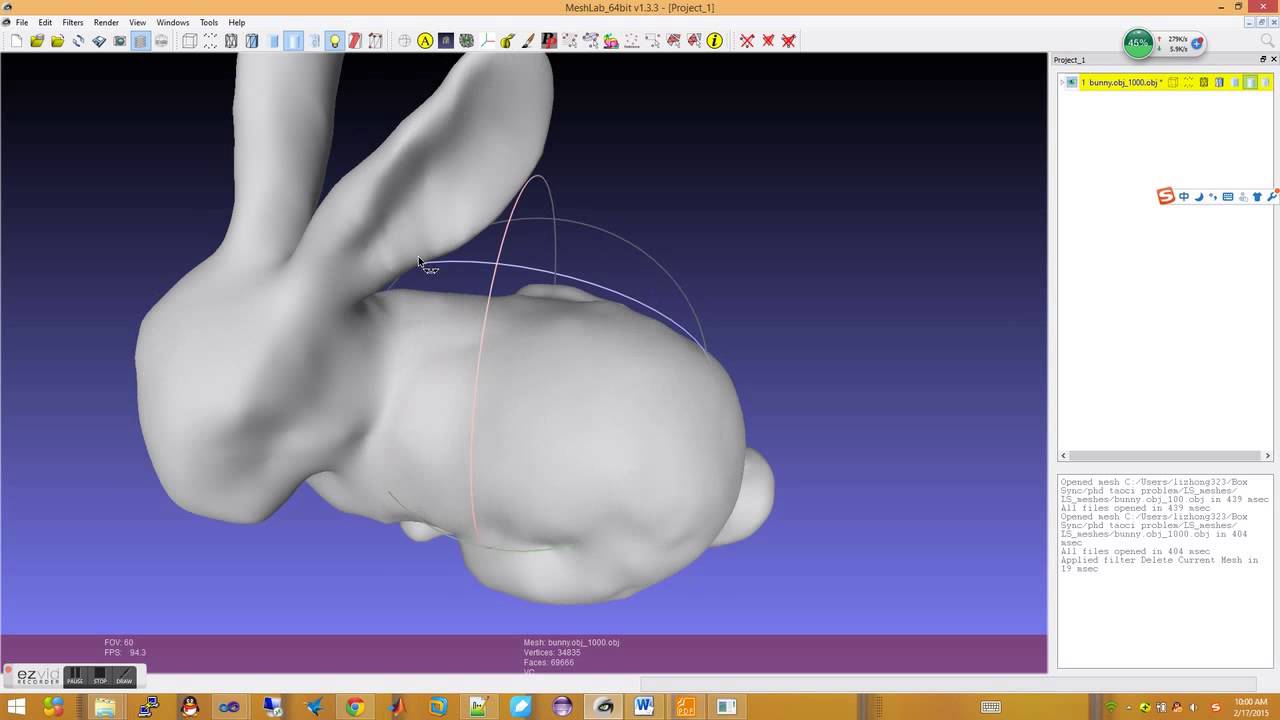Click the grayed globe icon
Image resolution: width=1280 pixels, height=720 pixels.
(x=405, y=41)
